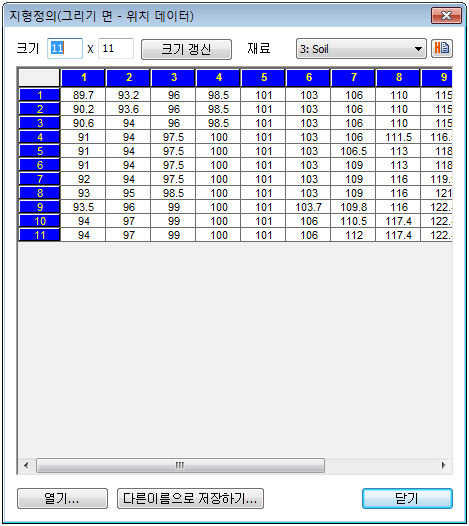
Task: Click the 닫기 button
Action: [x=407, y=498]
